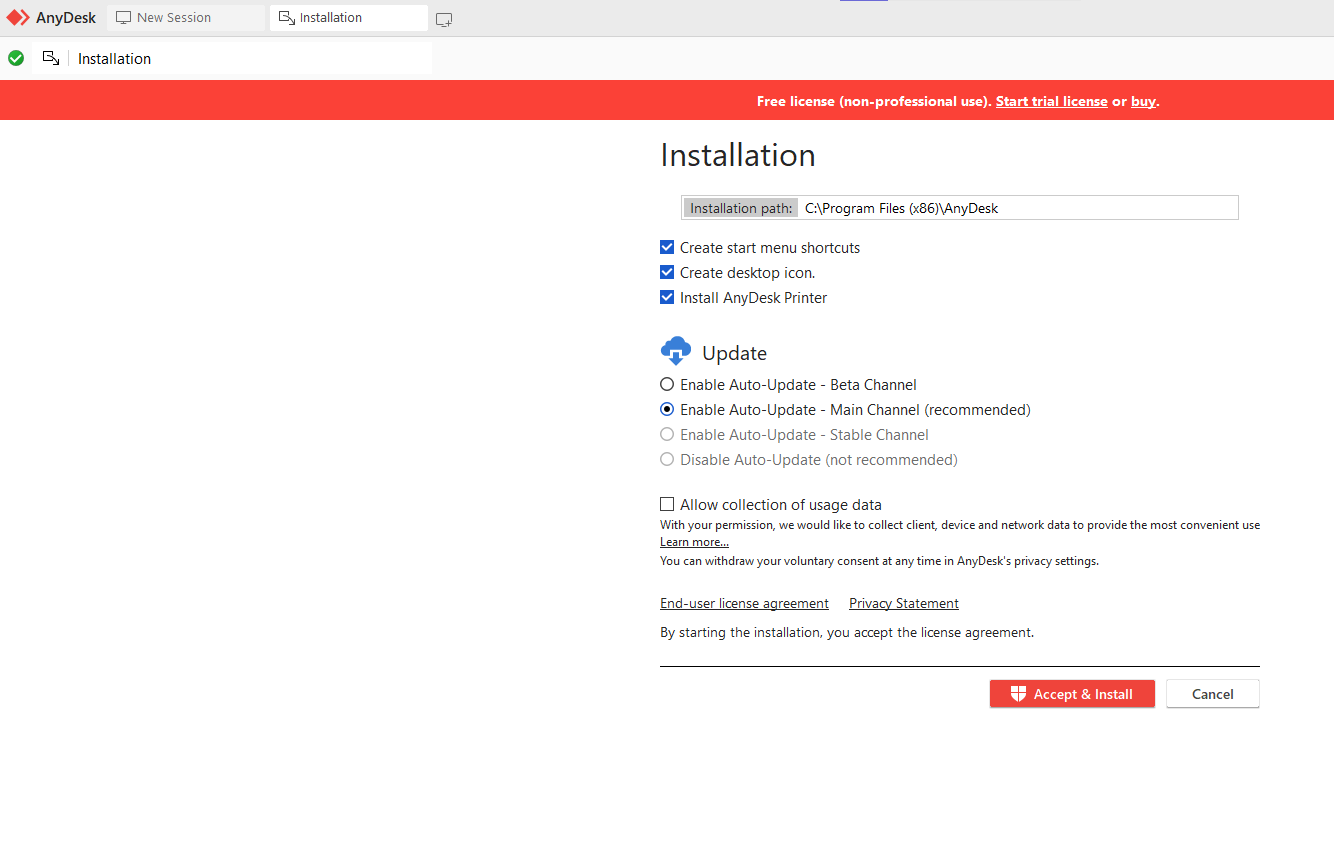This screenshot has height=849, width=1334.
Task: Uncheck Install AnyDesk Printer
Action: pos(667,297)
